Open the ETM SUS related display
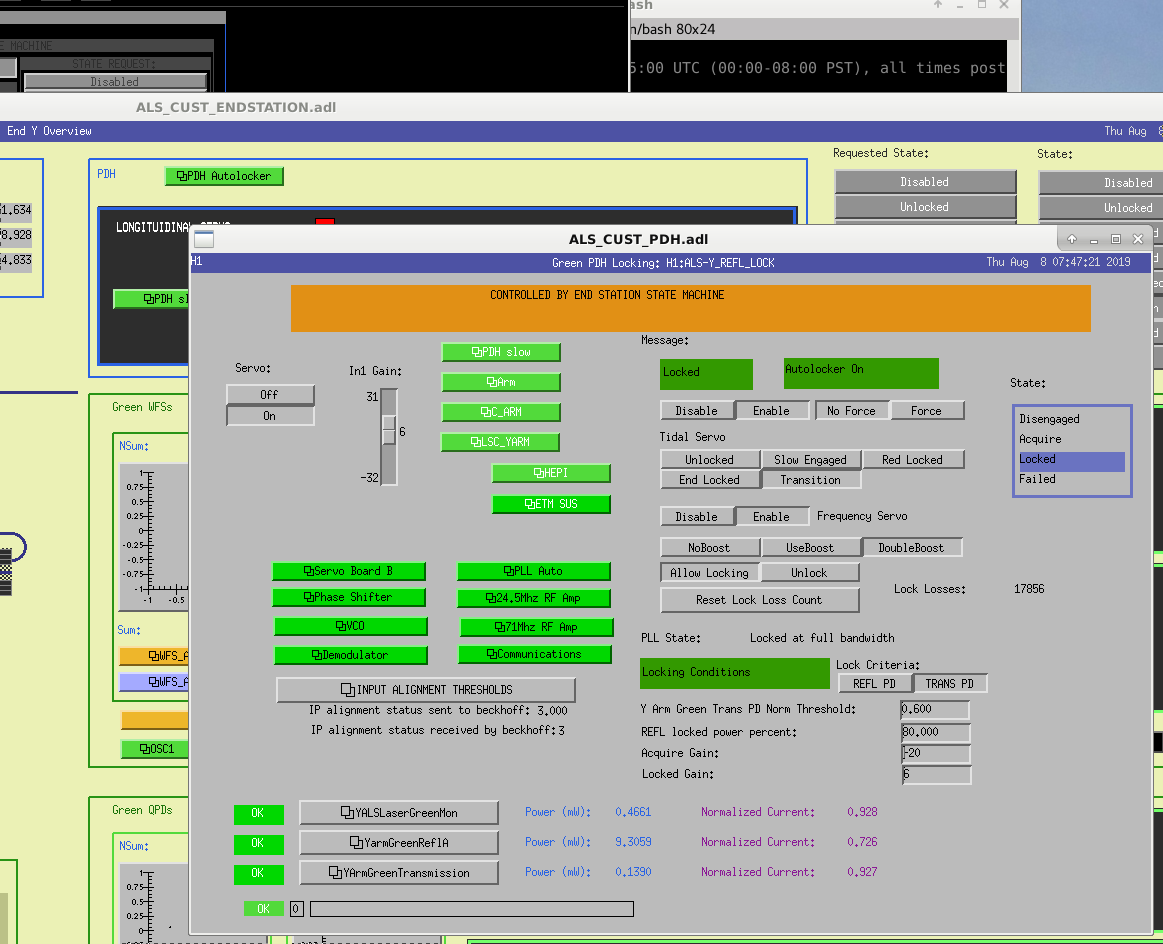The height and width of the screenshot is (944, 1163). pyautogui.click(x=551, y=504)
